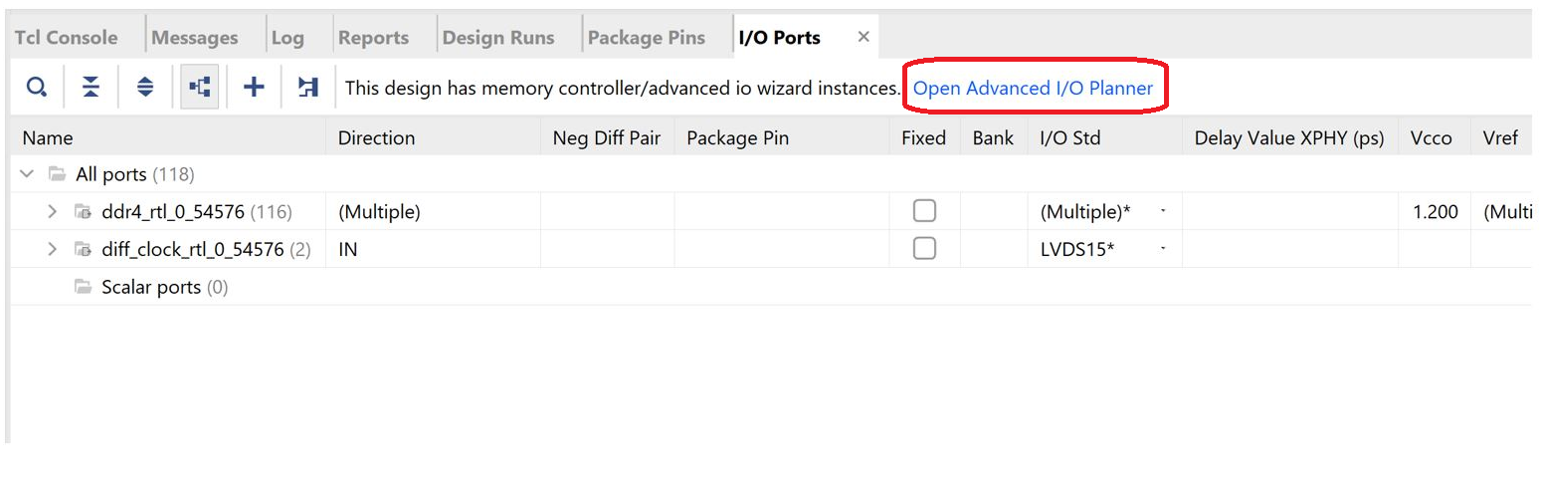Open the Design Runs tab

click(498, 38)
